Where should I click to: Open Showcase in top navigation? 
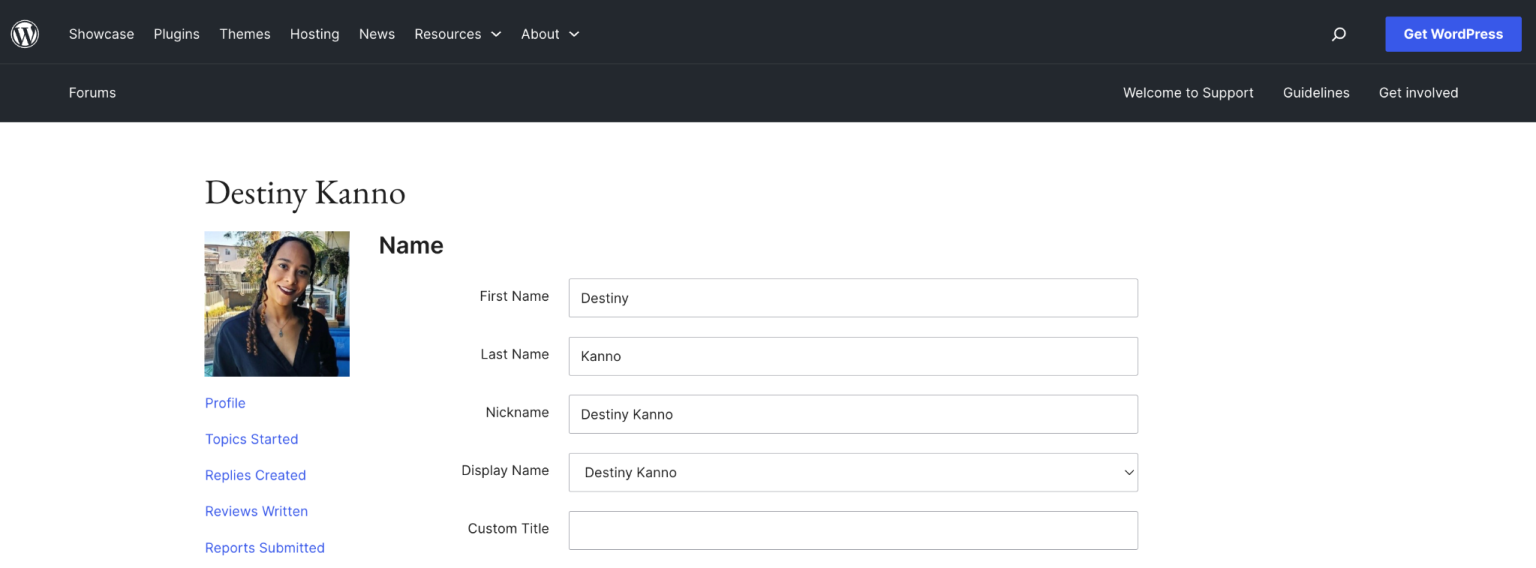pyautogui.click(x=101, y=34)
